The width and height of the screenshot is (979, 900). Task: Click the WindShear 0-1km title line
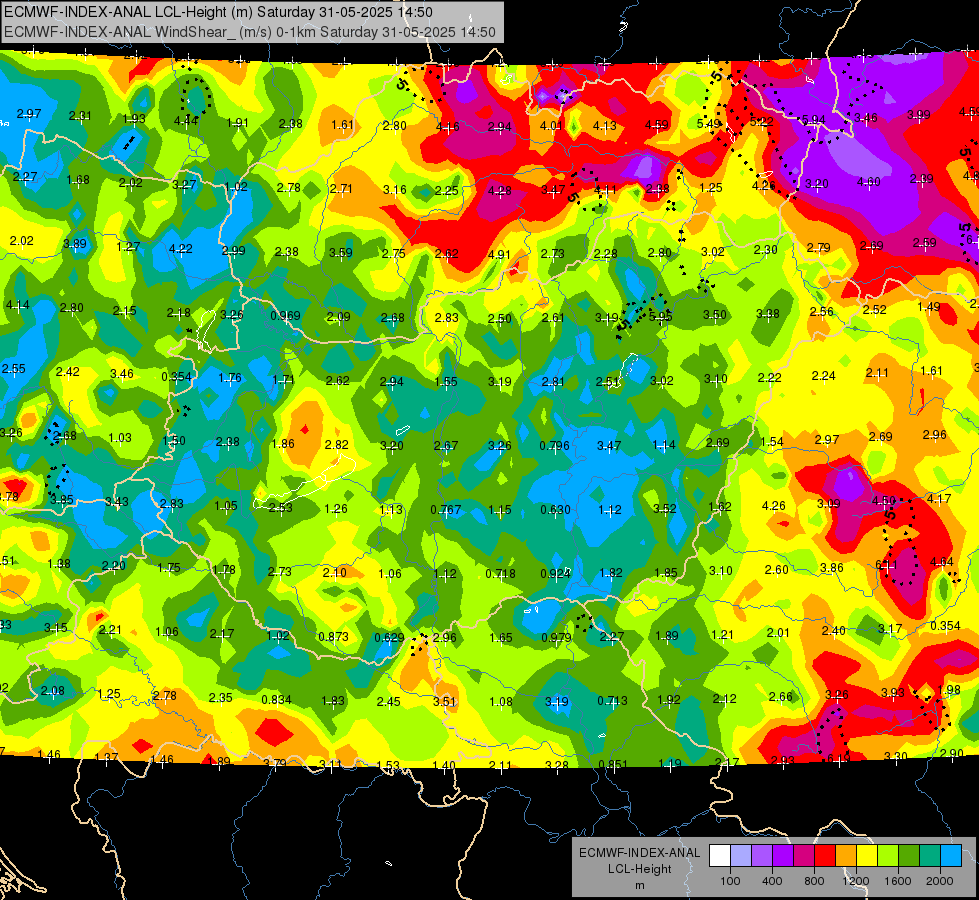tap(250, 32)
